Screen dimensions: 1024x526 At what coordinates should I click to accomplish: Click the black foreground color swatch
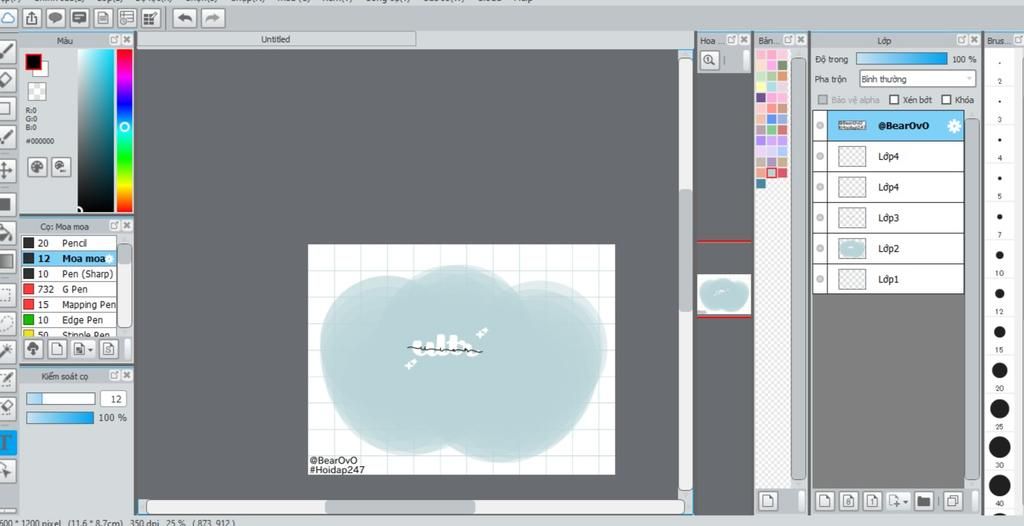[x=33, y=62]
